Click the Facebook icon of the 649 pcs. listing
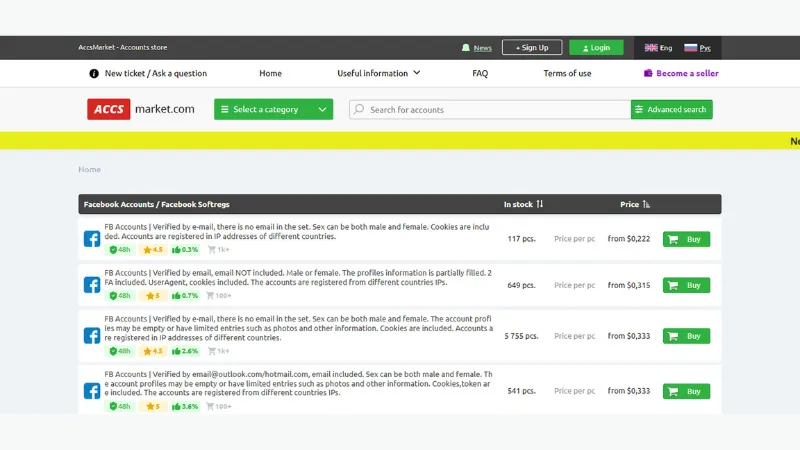 pyautogui.click(x=91, y=285)
